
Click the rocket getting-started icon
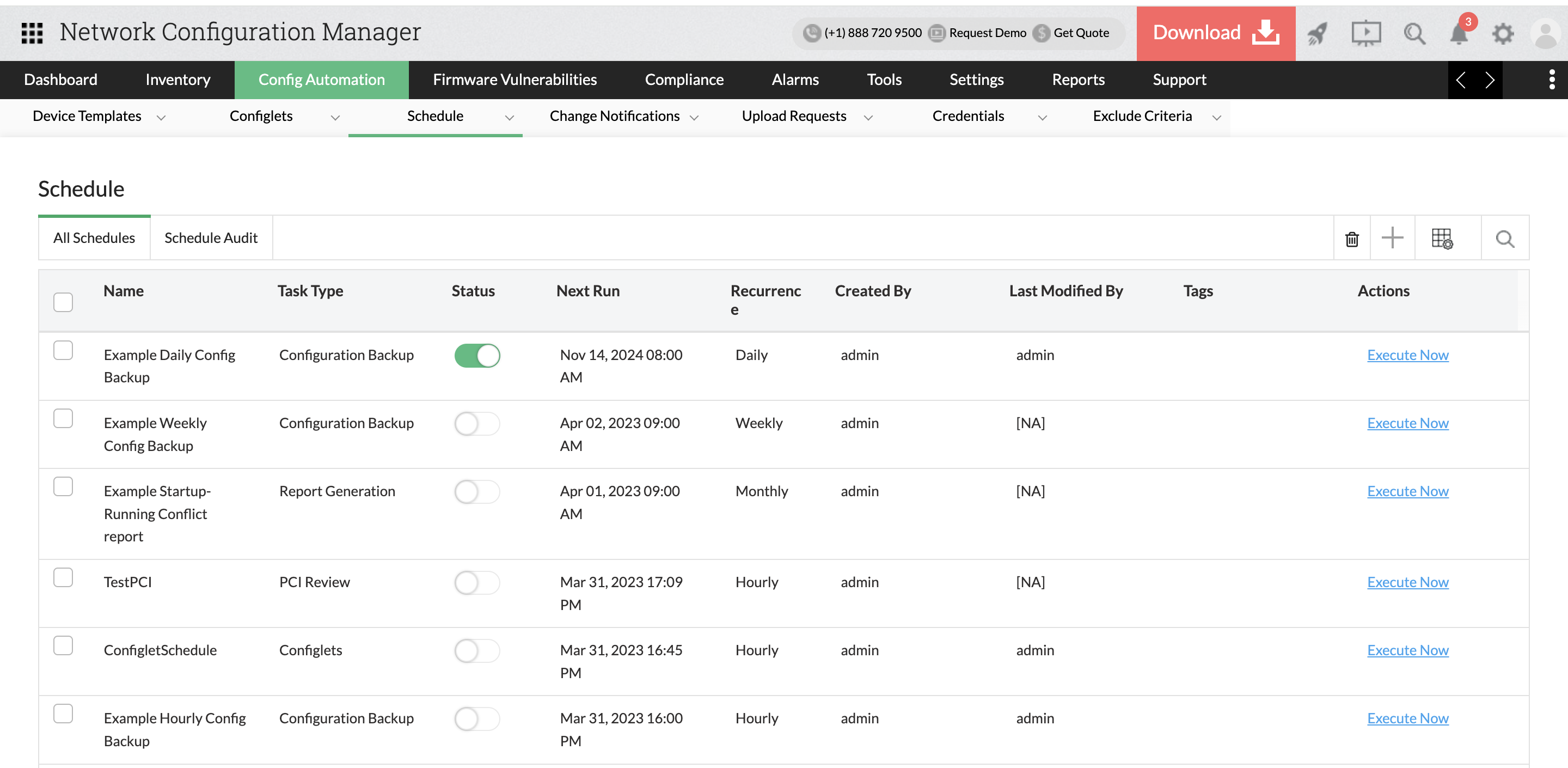[x=1317, y=34]
